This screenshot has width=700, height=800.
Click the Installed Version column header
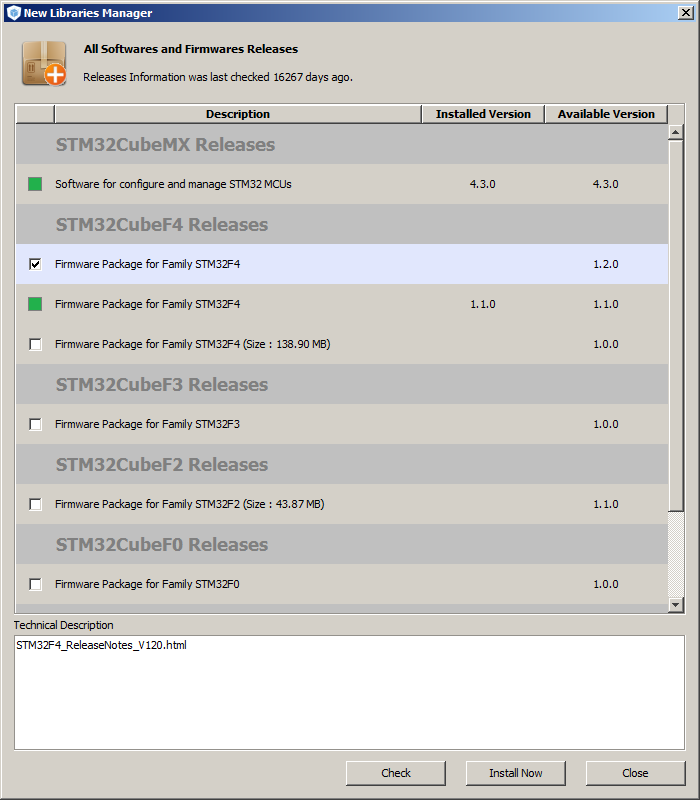pyautogui.click(x=483, y=114)
